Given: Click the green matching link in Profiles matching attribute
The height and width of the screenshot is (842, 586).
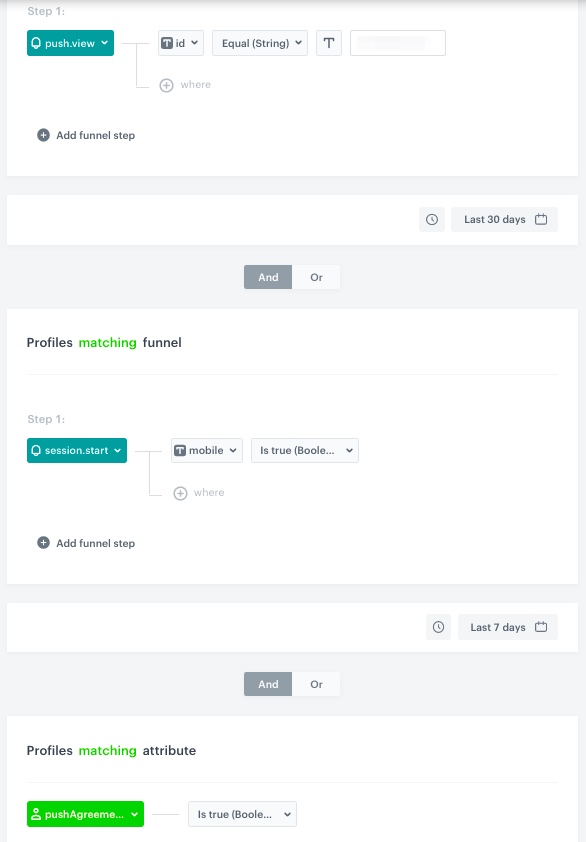Looking at the screenshot, I should click(x=107, y=750).
